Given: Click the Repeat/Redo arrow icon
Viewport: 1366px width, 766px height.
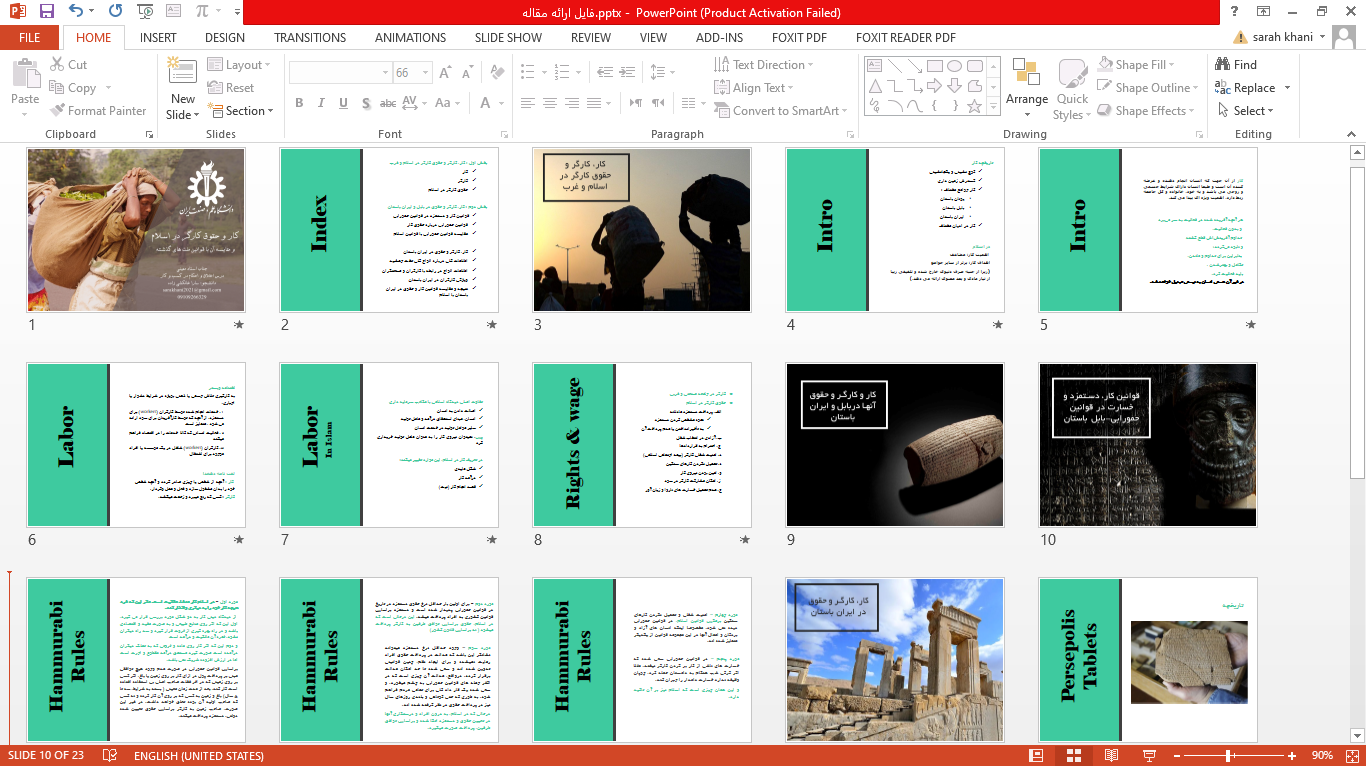Looking at the screenshot, I should pos(115,12).
